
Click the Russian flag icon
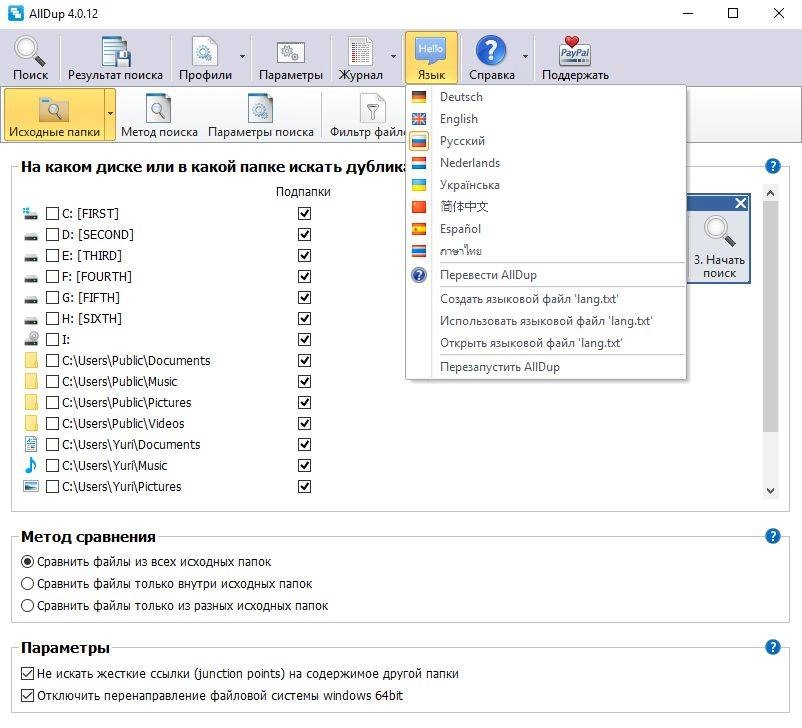pyautogui.click(x=419, y=141)
